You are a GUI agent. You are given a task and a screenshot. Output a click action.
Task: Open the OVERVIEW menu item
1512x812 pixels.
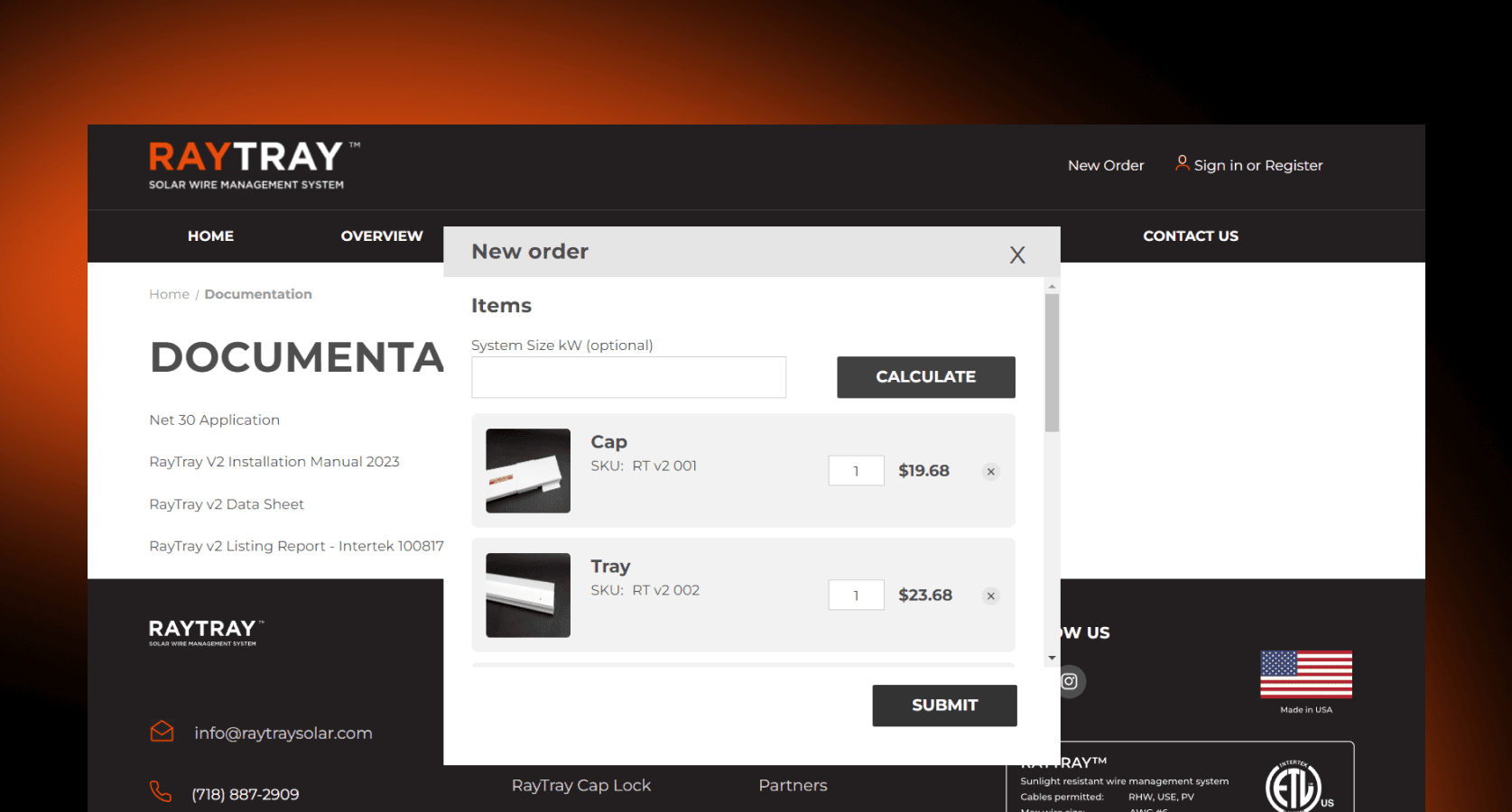(382, 236)
